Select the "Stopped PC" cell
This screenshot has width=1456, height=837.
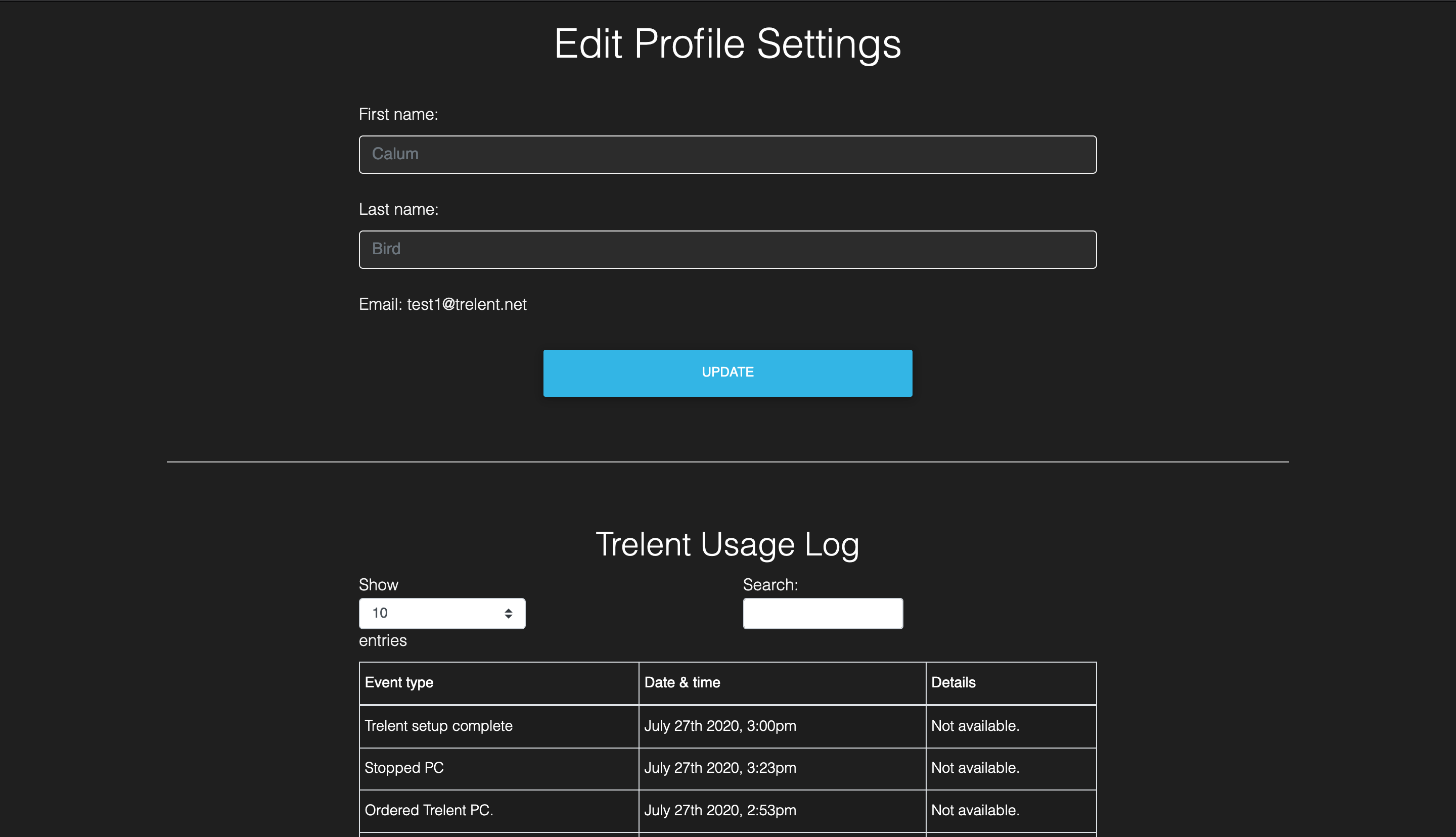(499, 769)
